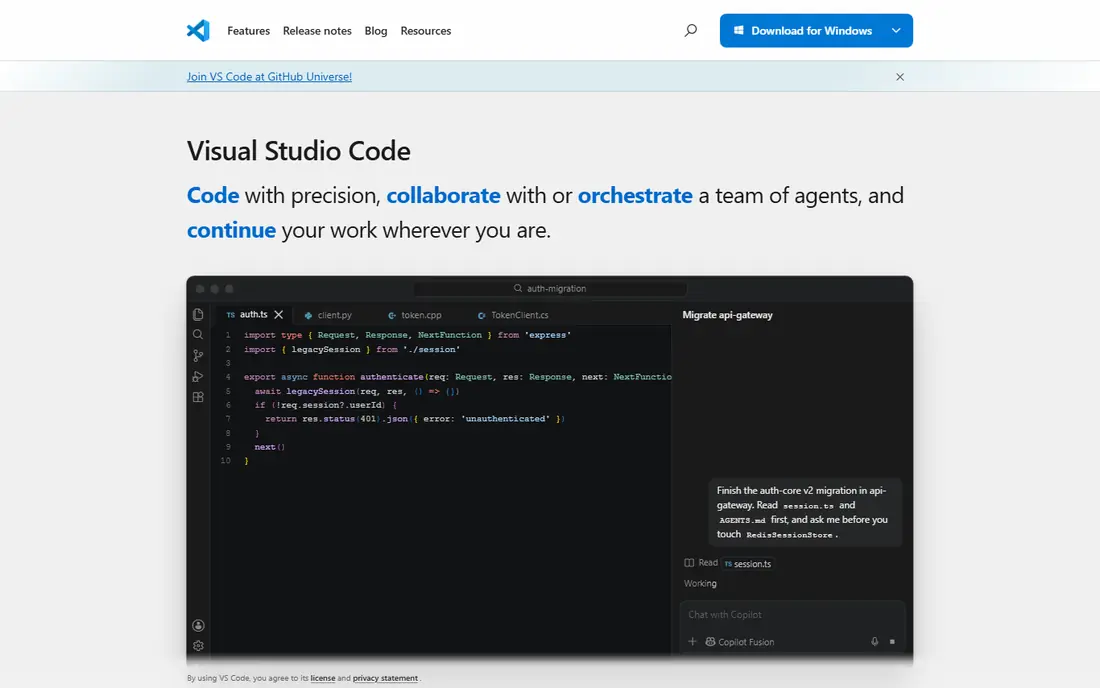Open Accounts icon in activity bar

coord(198,626)
